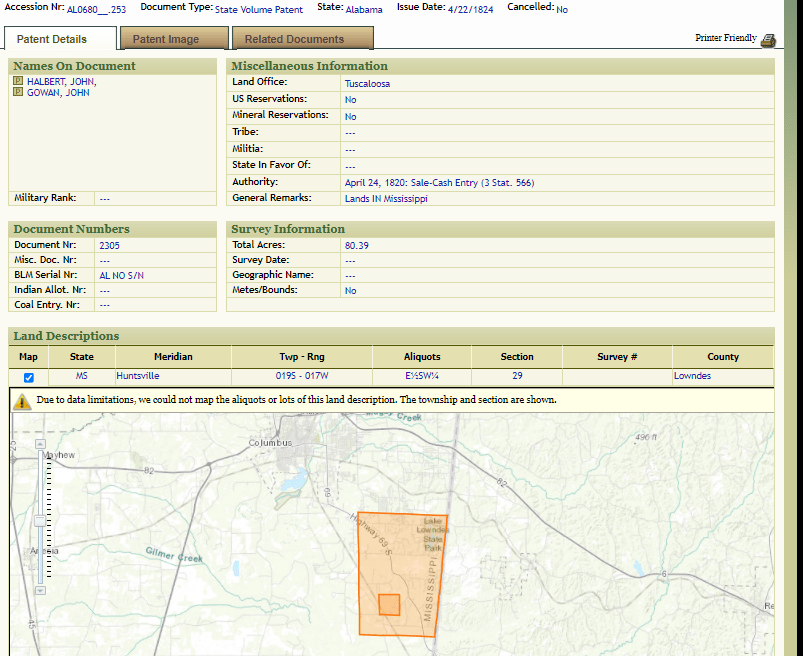Screen dimensions: 803x656
Task: Click the Tuscaloosa land office value
Action: pos(367,84)
